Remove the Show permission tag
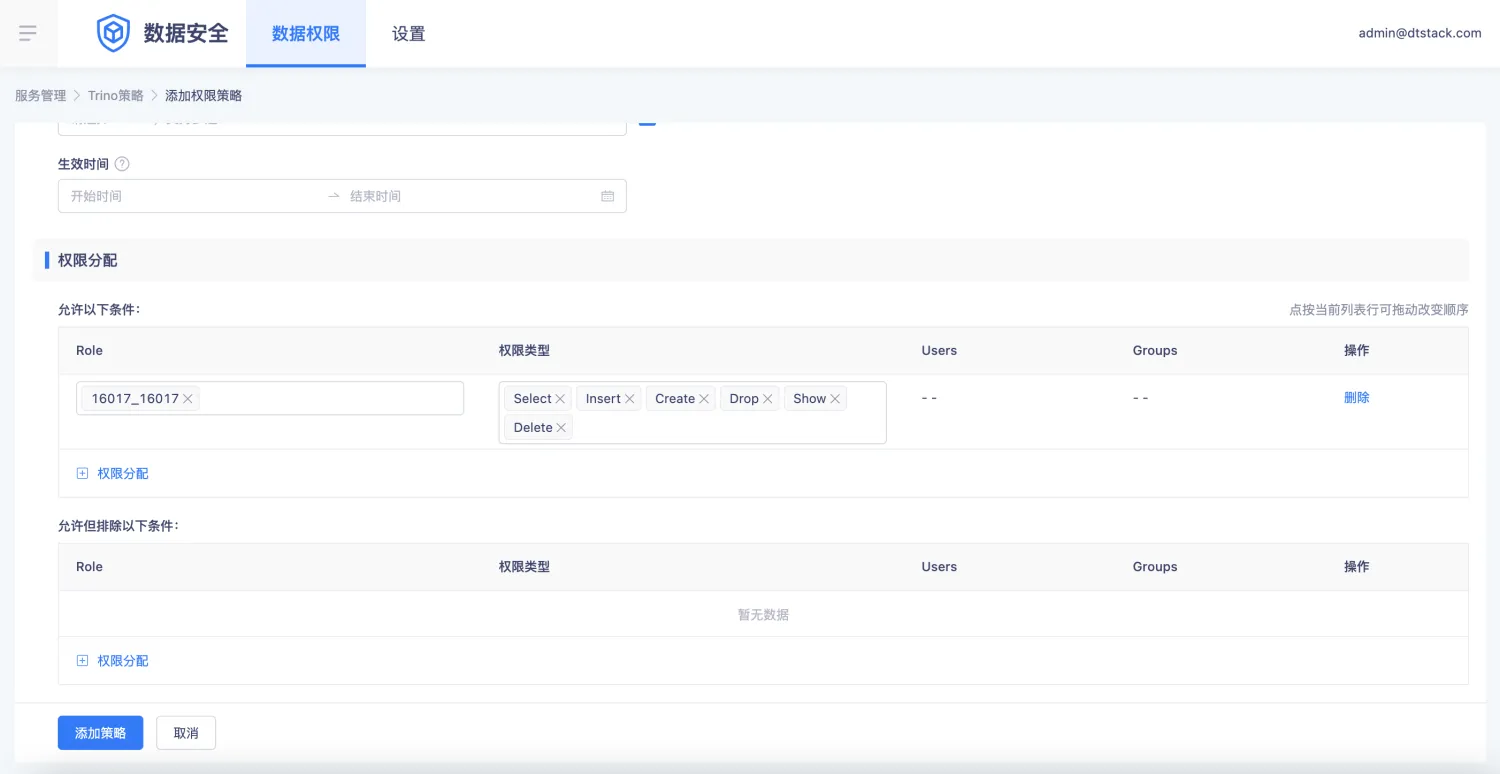The width and height of the screenshot is (1500, 774). coord(835,399)
